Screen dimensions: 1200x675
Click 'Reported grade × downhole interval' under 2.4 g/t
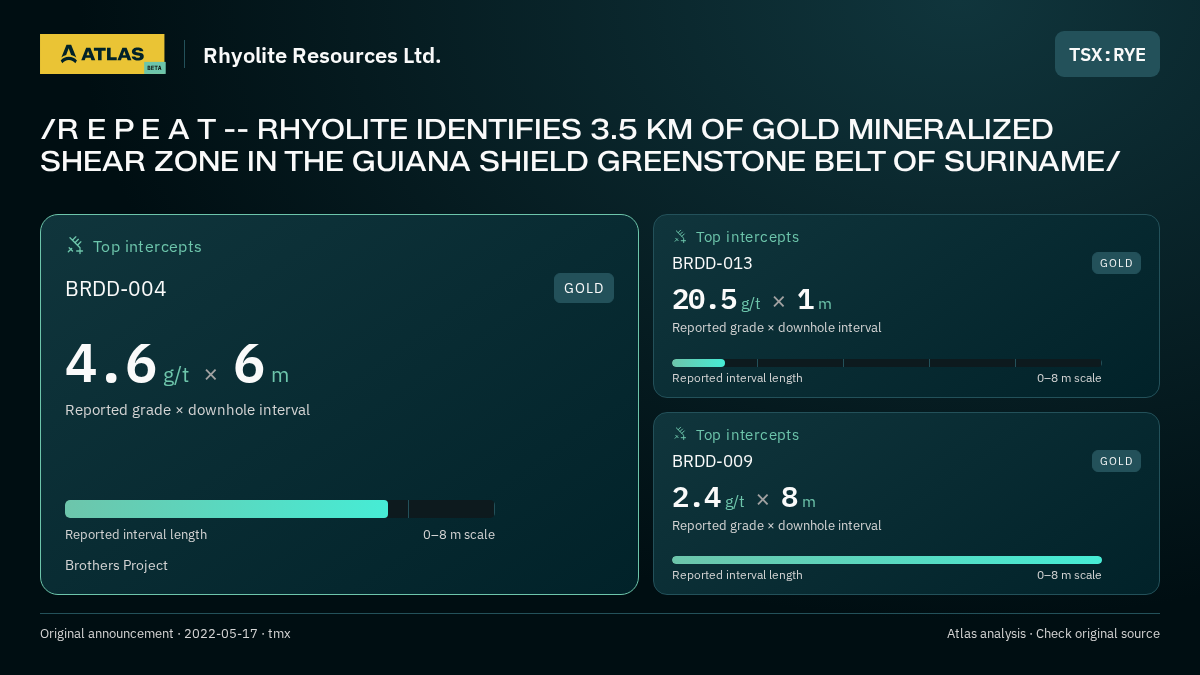(777, 526)
